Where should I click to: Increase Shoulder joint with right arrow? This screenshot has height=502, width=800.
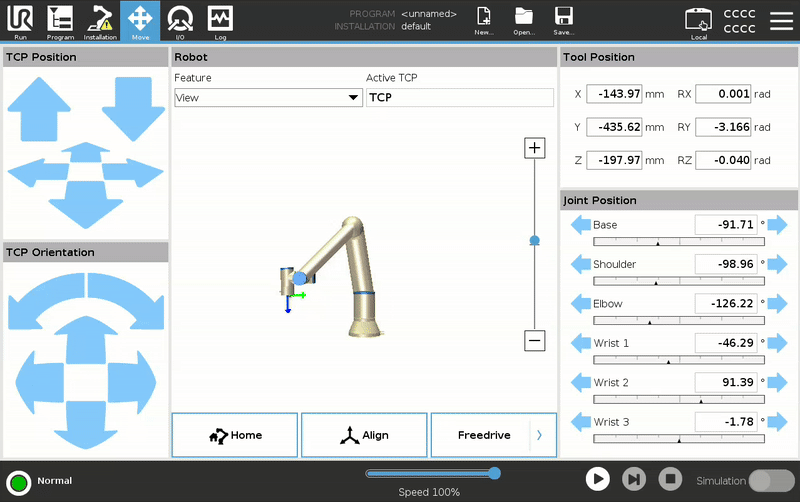pyautogui.click(x=778, y=264)
